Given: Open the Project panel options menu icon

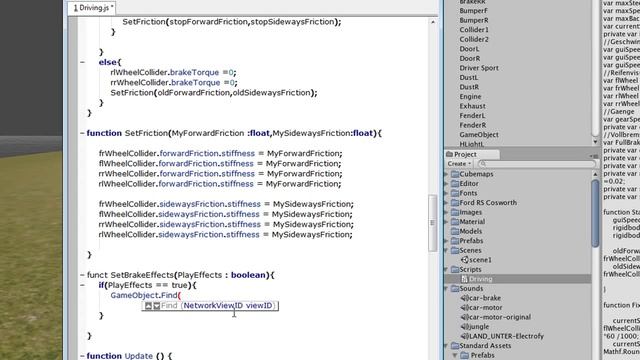Looking at the screenshot, I should (594, 156).
